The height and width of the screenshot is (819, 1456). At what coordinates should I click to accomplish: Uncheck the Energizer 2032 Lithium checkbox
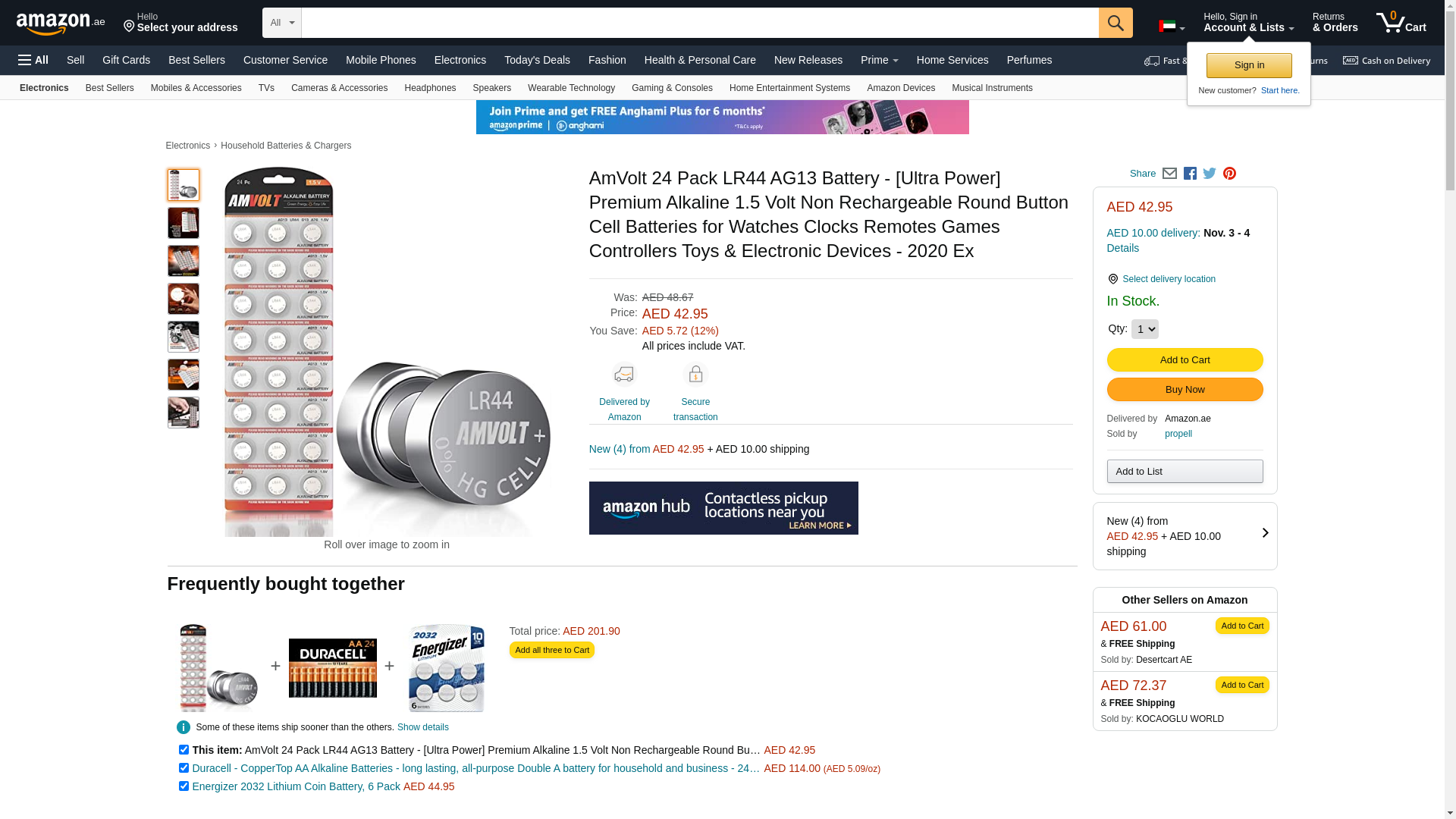pos(184,786)
